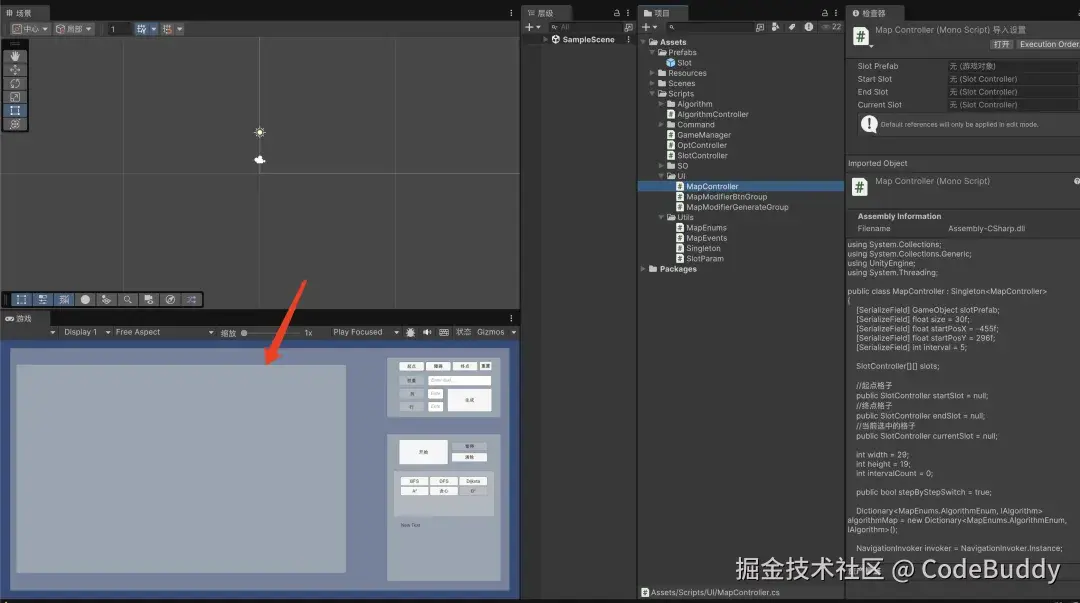Screen dimensions: 1080x603
Task: Select the combined Transform tool
Action: pyautogui.click(x=15, y=124)
